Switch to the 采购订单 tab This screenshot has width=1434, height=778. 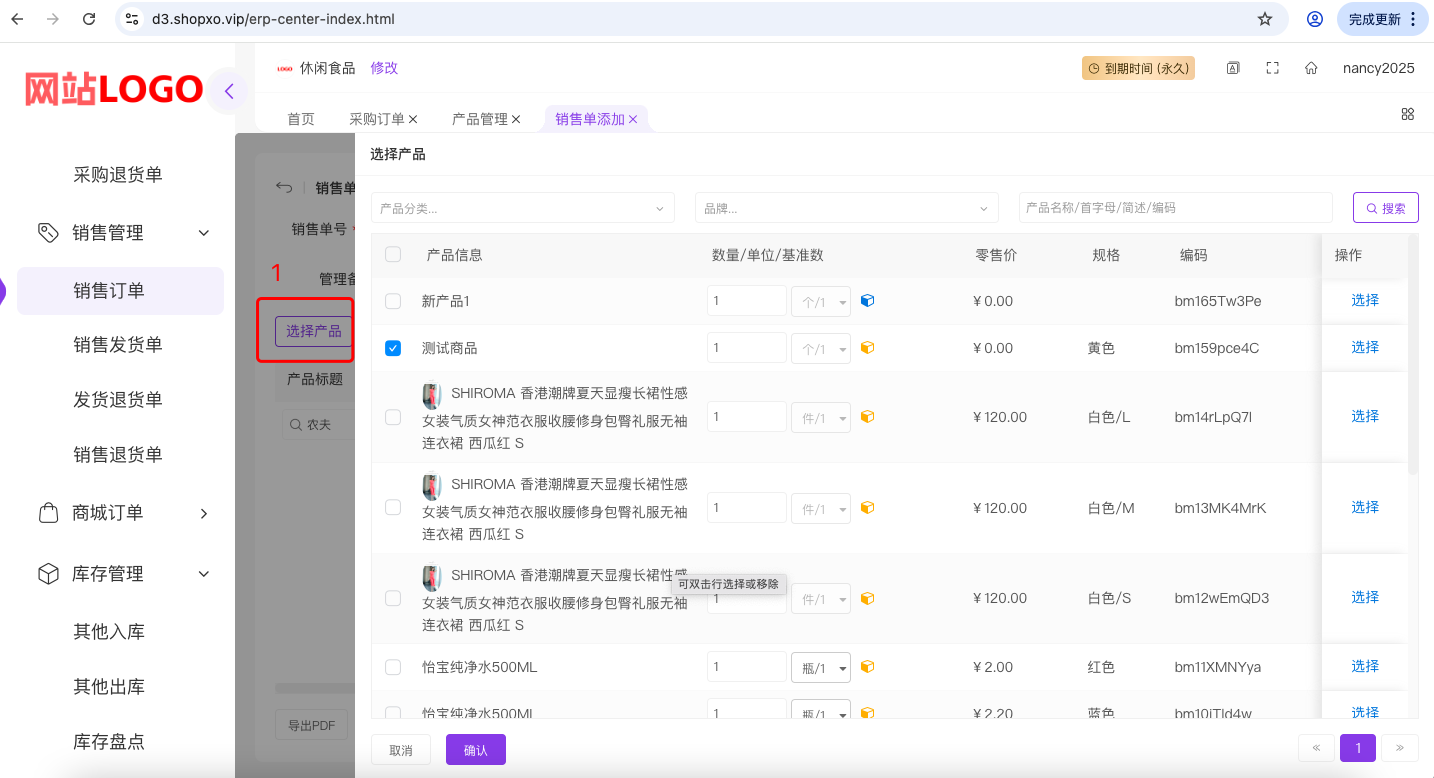pyautogui.click(x=377, y=119)
